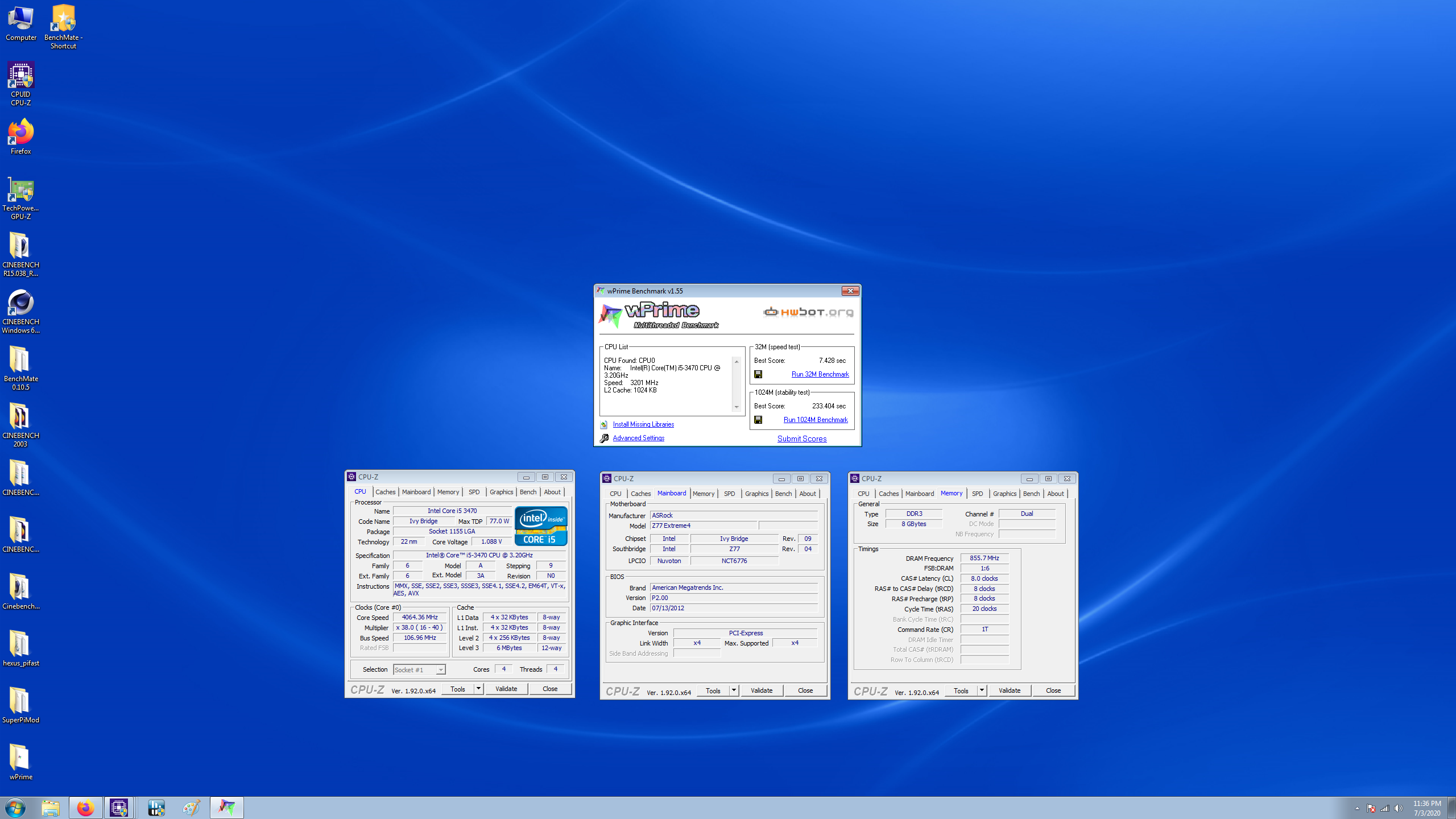Click Run 32M Benchmark link
Screen dimensions: 1456x819
click(x=820, y=374)
